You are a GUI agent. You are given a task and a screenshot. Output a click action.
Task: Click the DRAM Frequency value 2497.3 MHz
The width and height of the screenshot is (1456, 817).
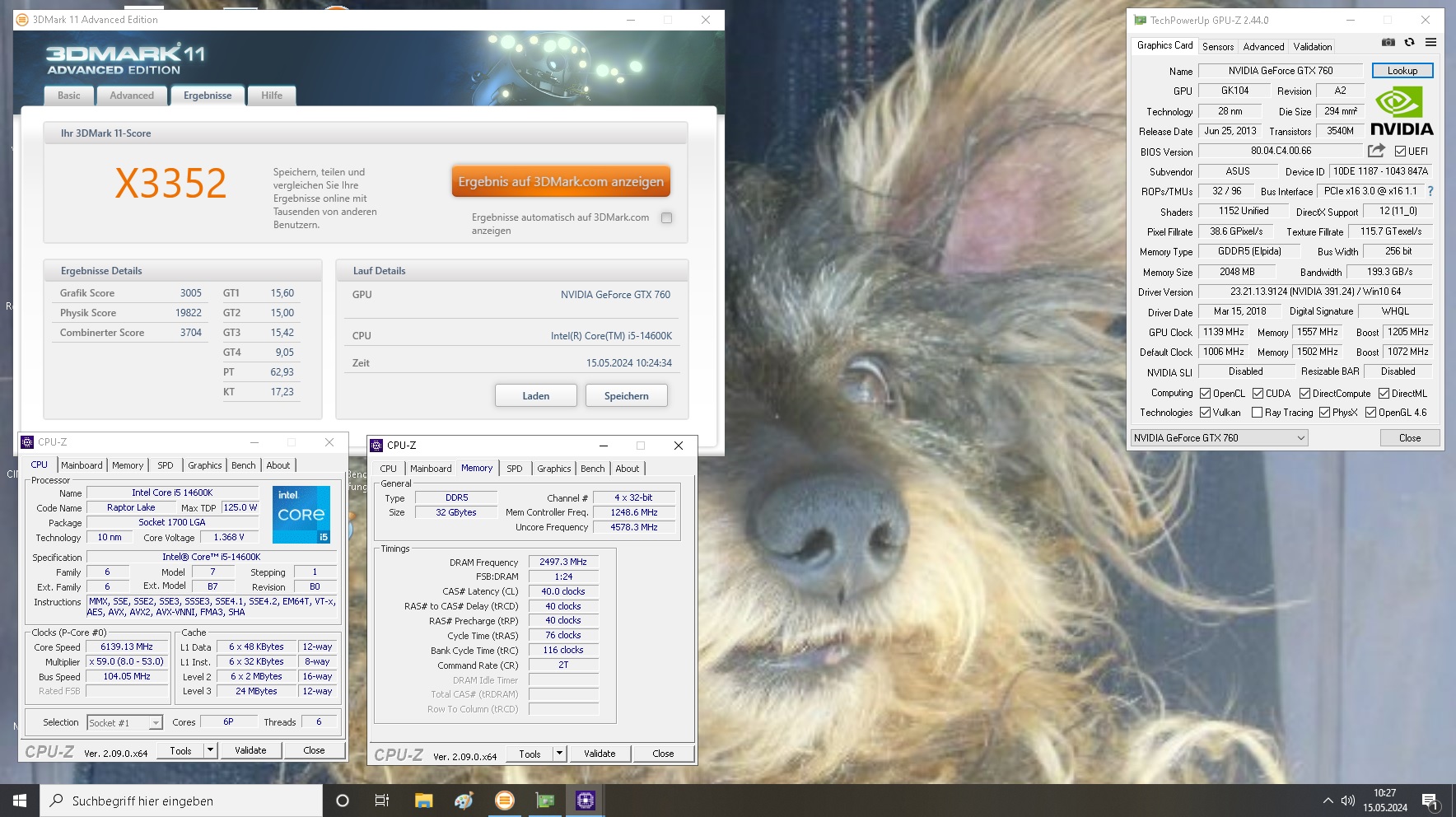pyautogui.click(x=563, y=562)
